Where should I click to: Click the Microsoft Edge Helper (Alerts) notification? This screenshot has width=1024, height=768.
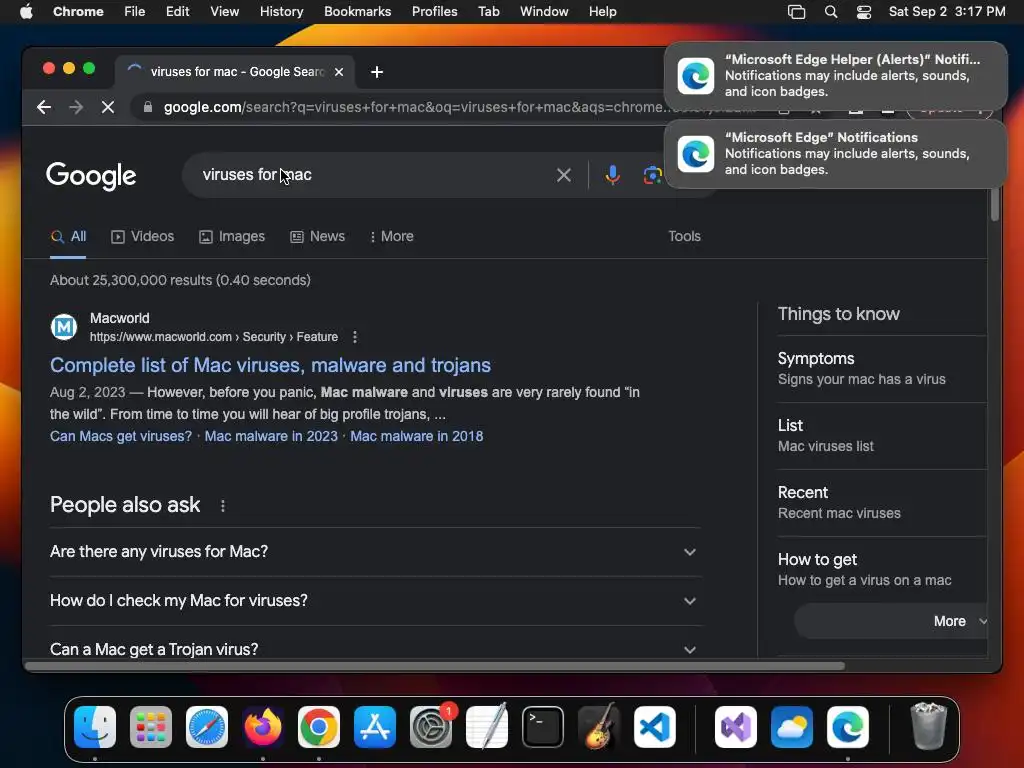coord(835,76)
